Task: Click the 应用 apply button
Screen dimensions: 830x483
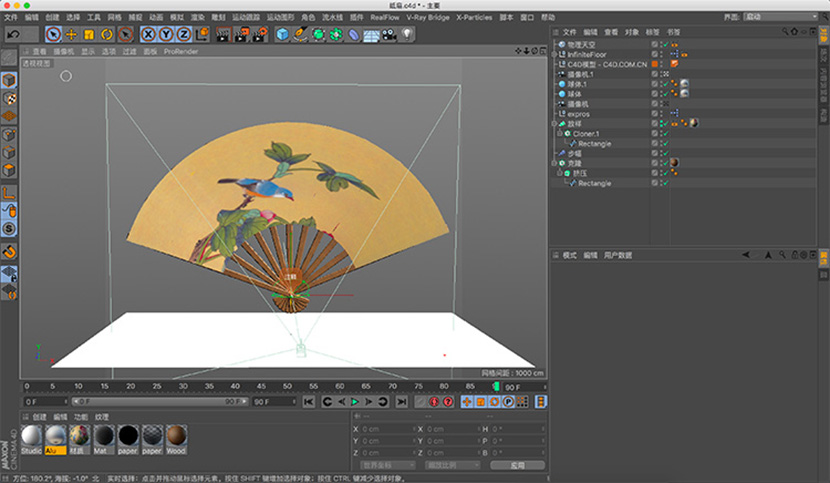Action: coord(517,465)
